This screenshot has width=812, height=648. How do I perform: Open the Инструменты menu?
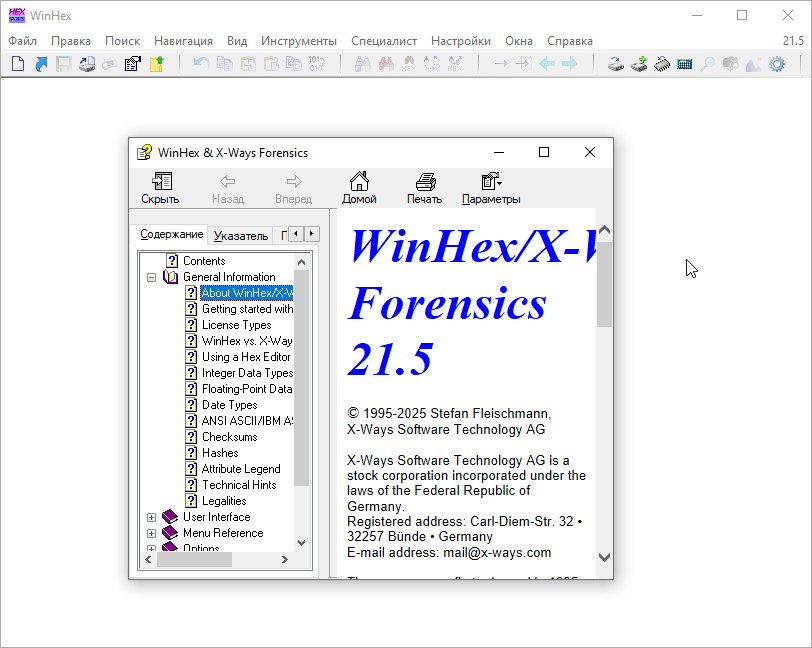(x=299, y=41)
